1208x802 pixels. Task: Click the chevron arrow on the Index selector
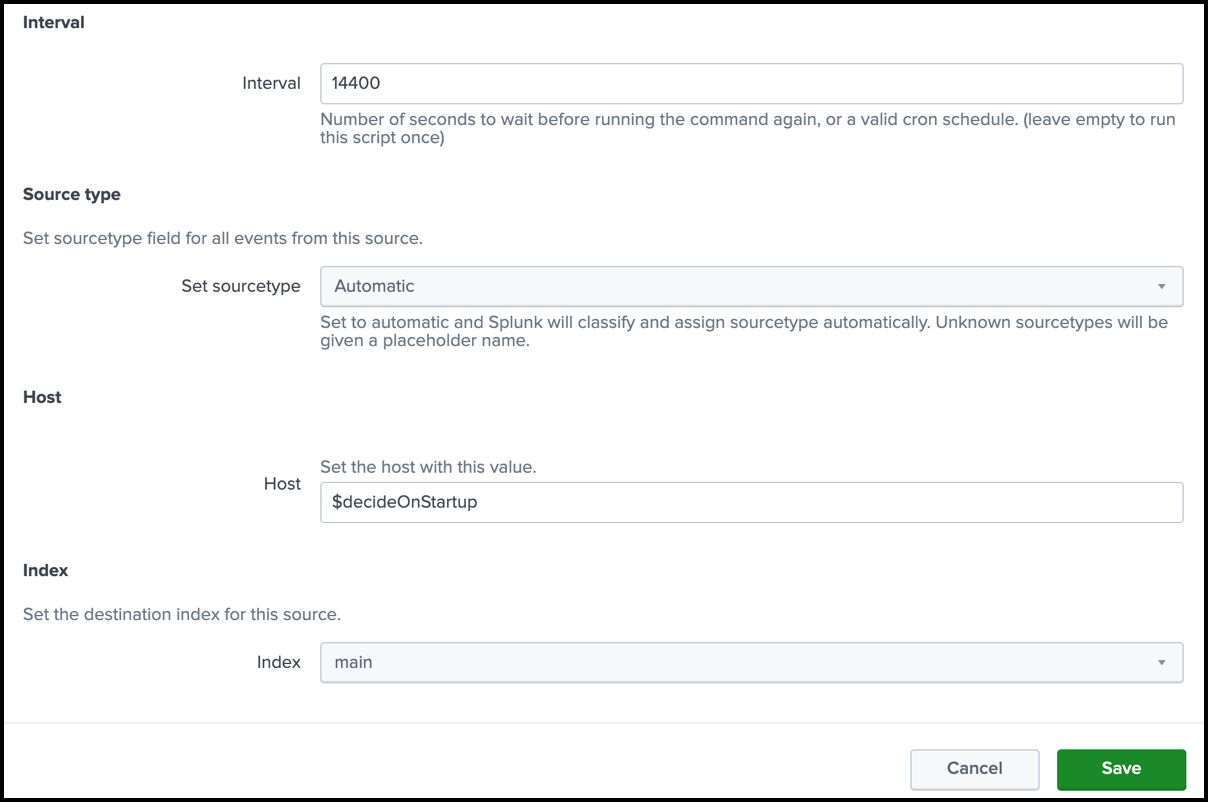pos(1163,662)
